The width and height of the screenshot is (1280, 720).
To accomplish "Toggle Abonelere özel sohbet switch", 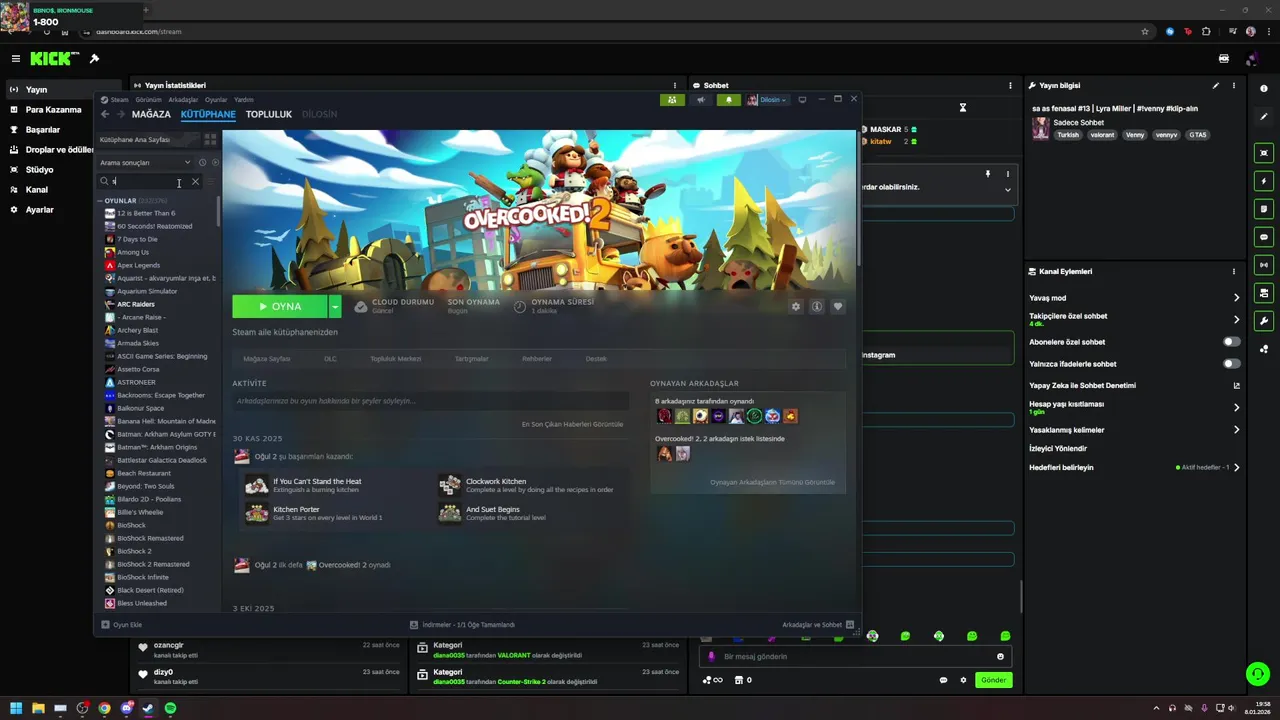I will tap(1232, 342).
